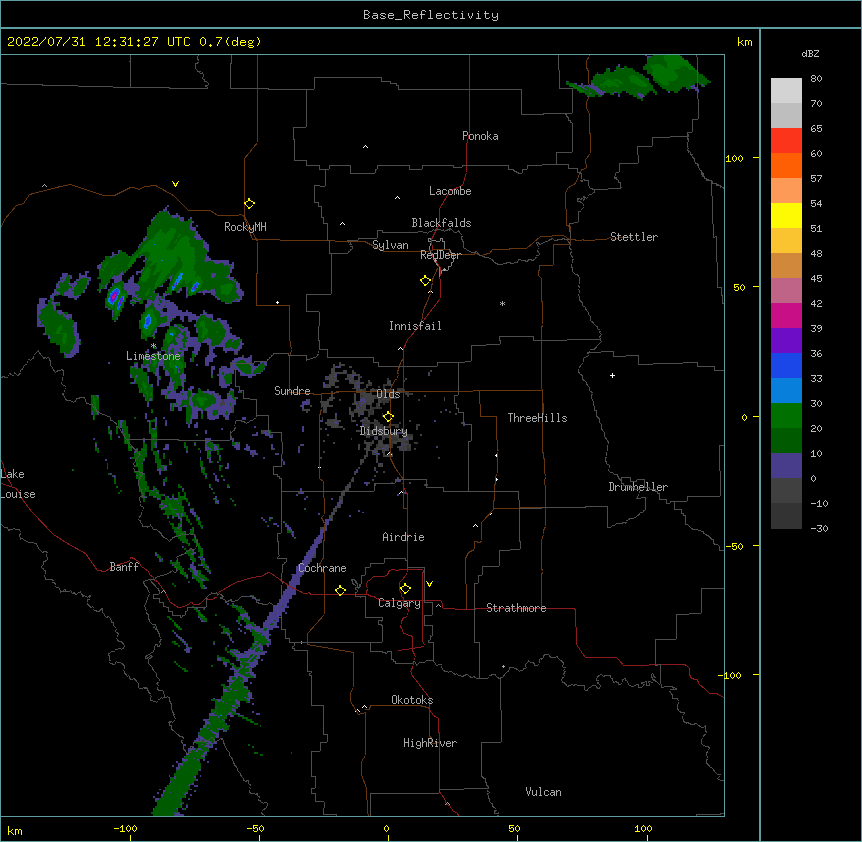
Task: Click the Lacombe city label
Action: pos(450,191)
